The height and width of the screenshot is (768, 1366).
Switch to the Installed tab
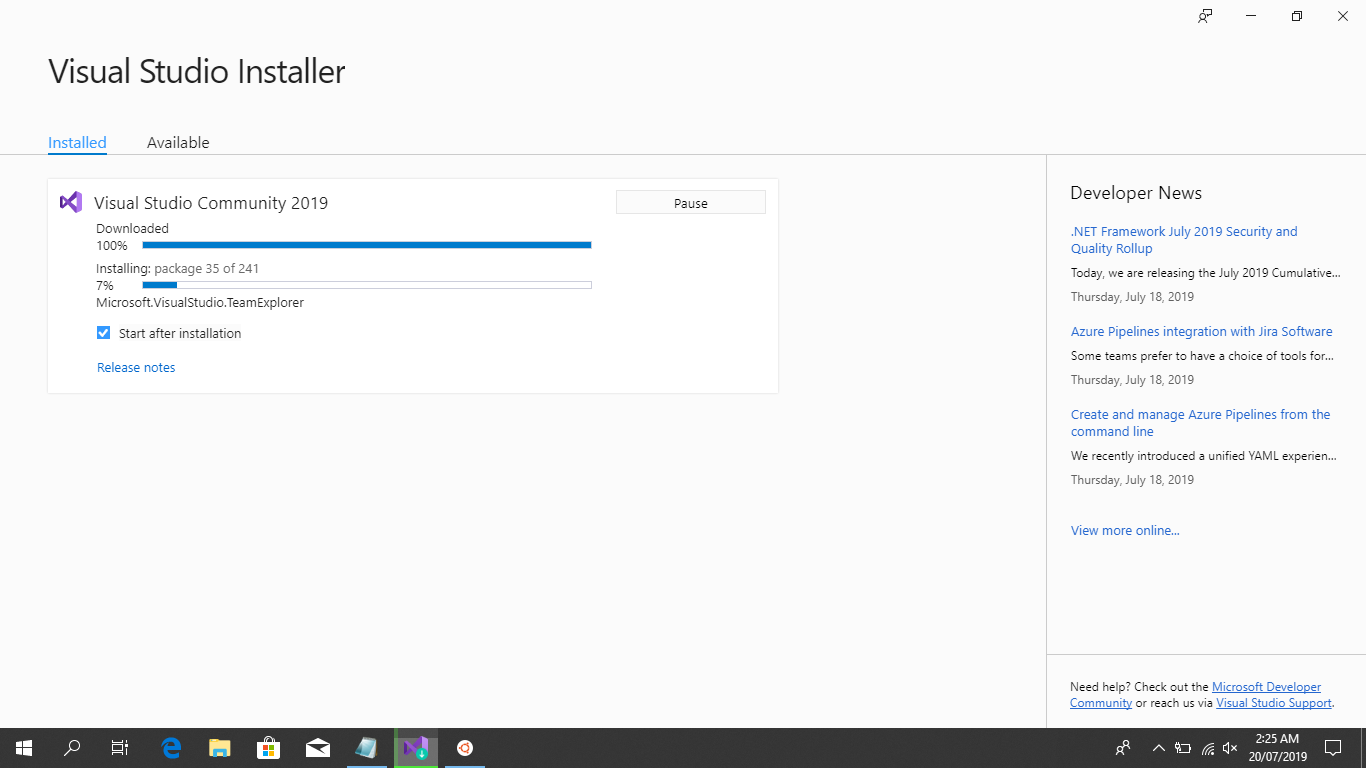(x=77, y=142)
